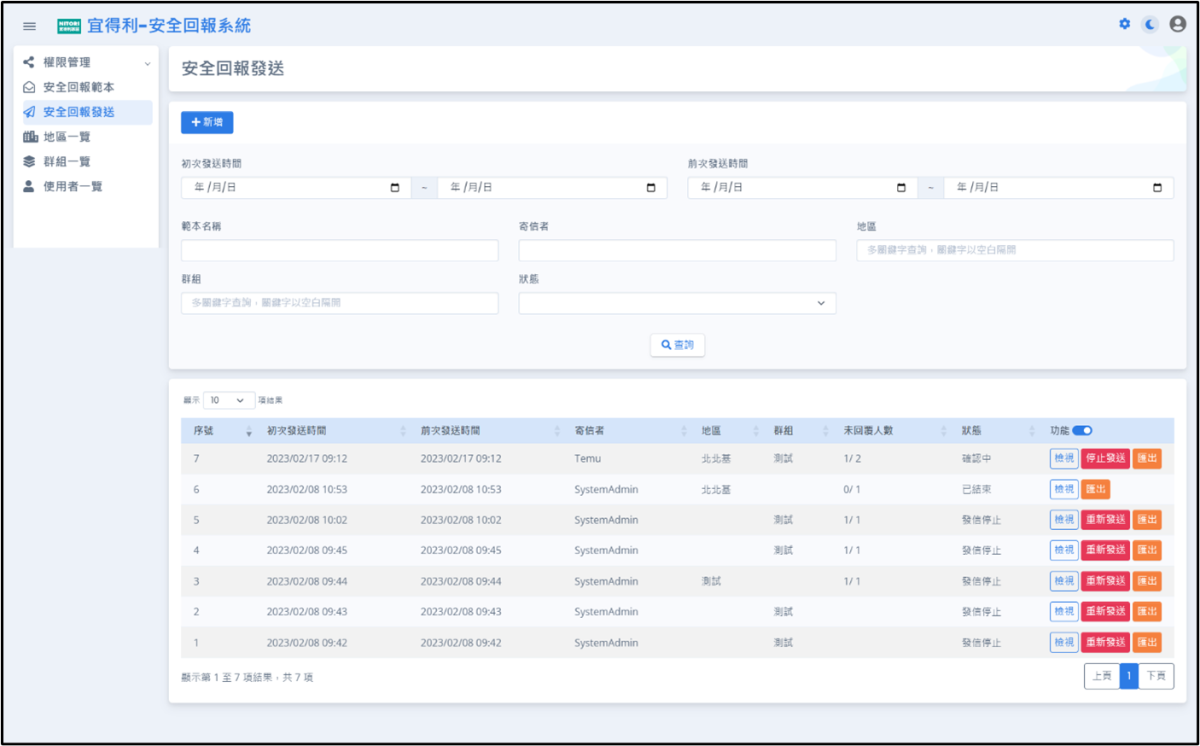Open 使用者一覽 from sidebar
1200x746 pixels.
(x=72, y=186)
